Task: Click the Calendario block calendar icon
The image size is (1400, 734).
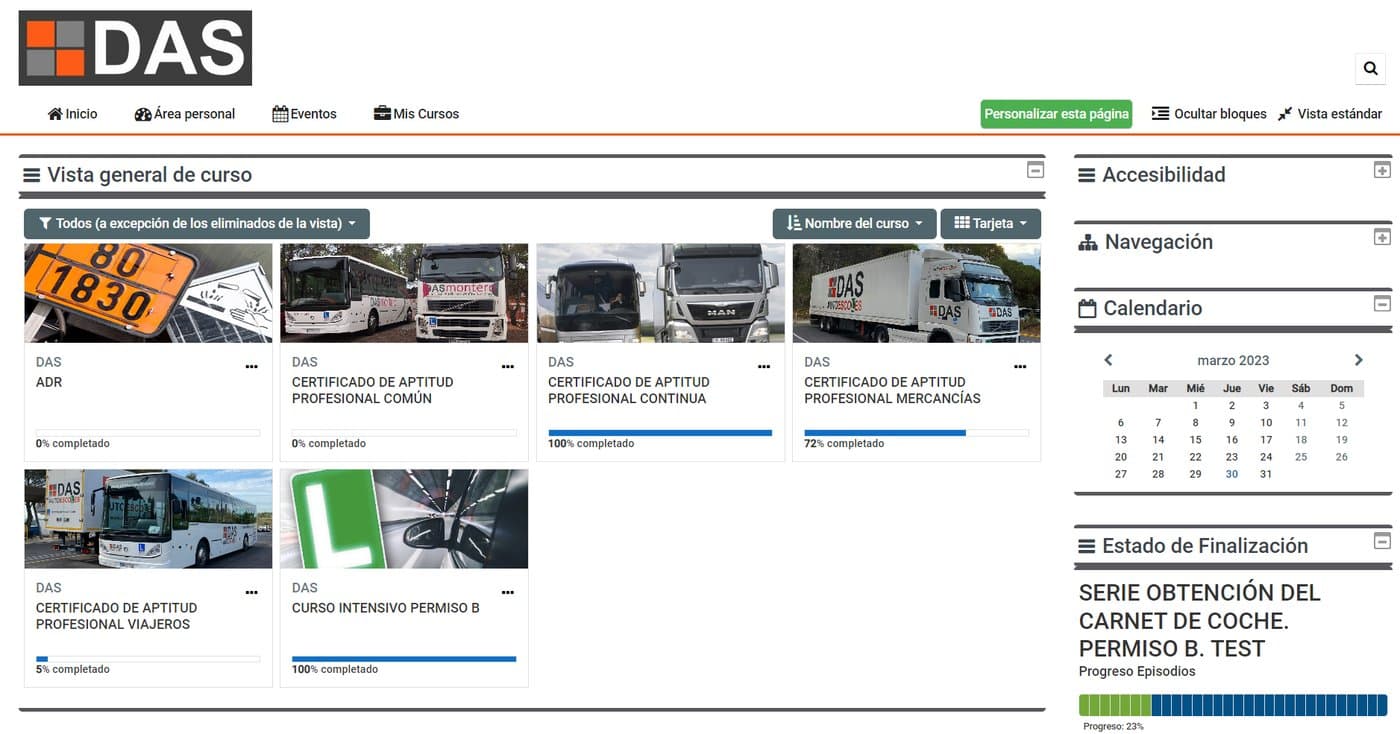Action: (x=1087, y=309)
